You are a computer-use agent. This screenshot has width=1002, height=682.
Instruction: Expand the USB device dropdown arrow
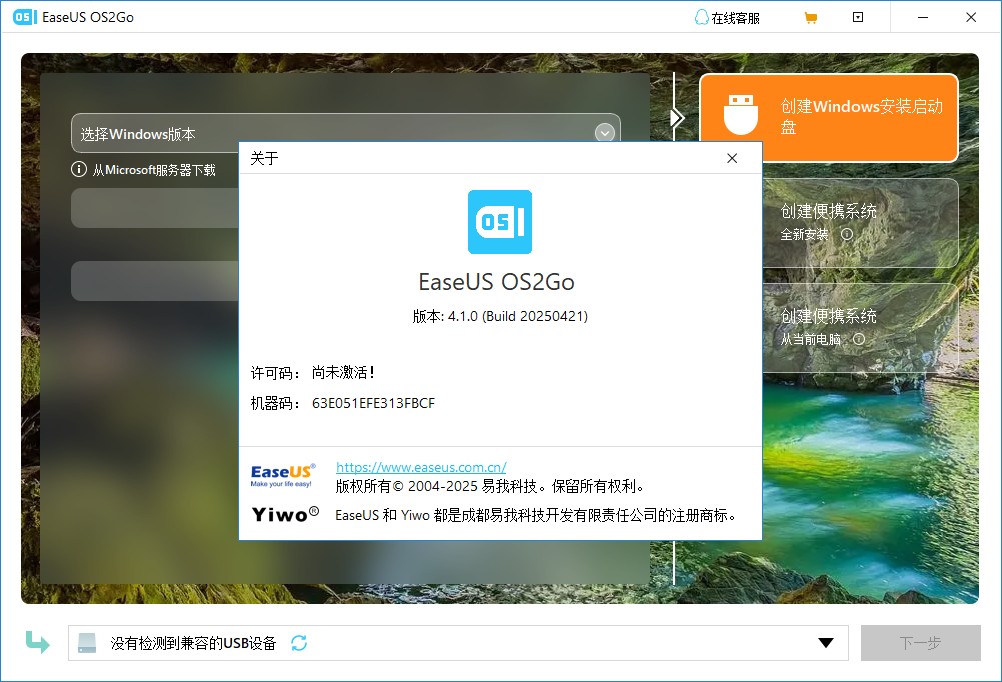(826, 643)
